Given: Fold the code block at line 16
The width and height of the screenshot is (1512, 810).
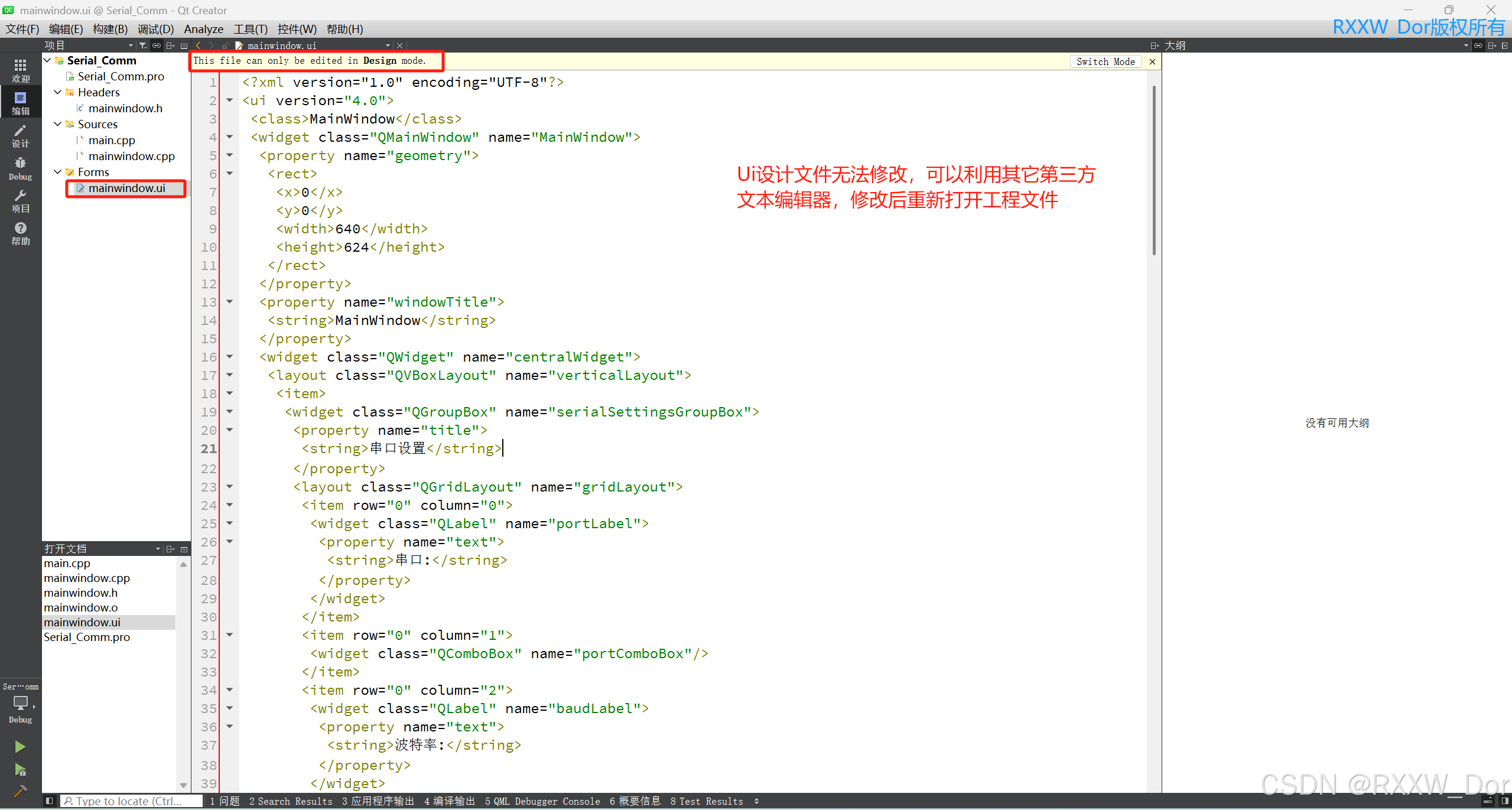Looking at the screenshot, I should pyautogui.click(x=230, y=357).
